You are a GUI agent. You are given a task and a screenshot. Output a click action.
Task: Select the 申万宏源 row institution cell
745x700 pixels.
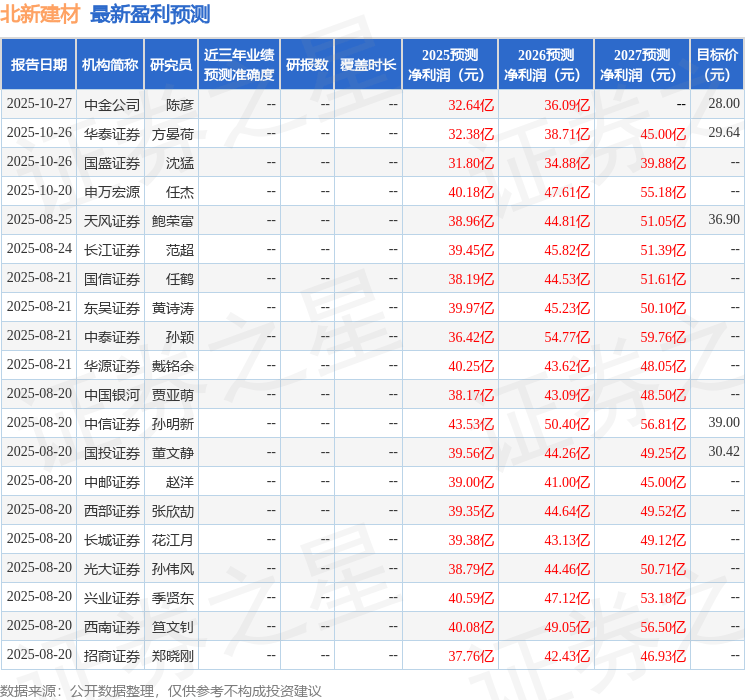click(x=112, y=191)
